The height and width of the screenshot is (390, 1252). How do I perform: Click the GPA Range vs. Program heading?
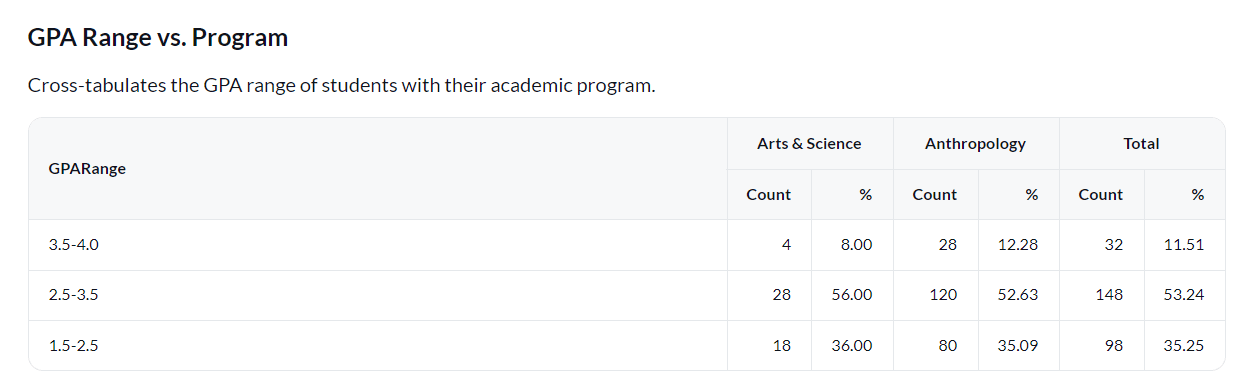coord(158,38)
